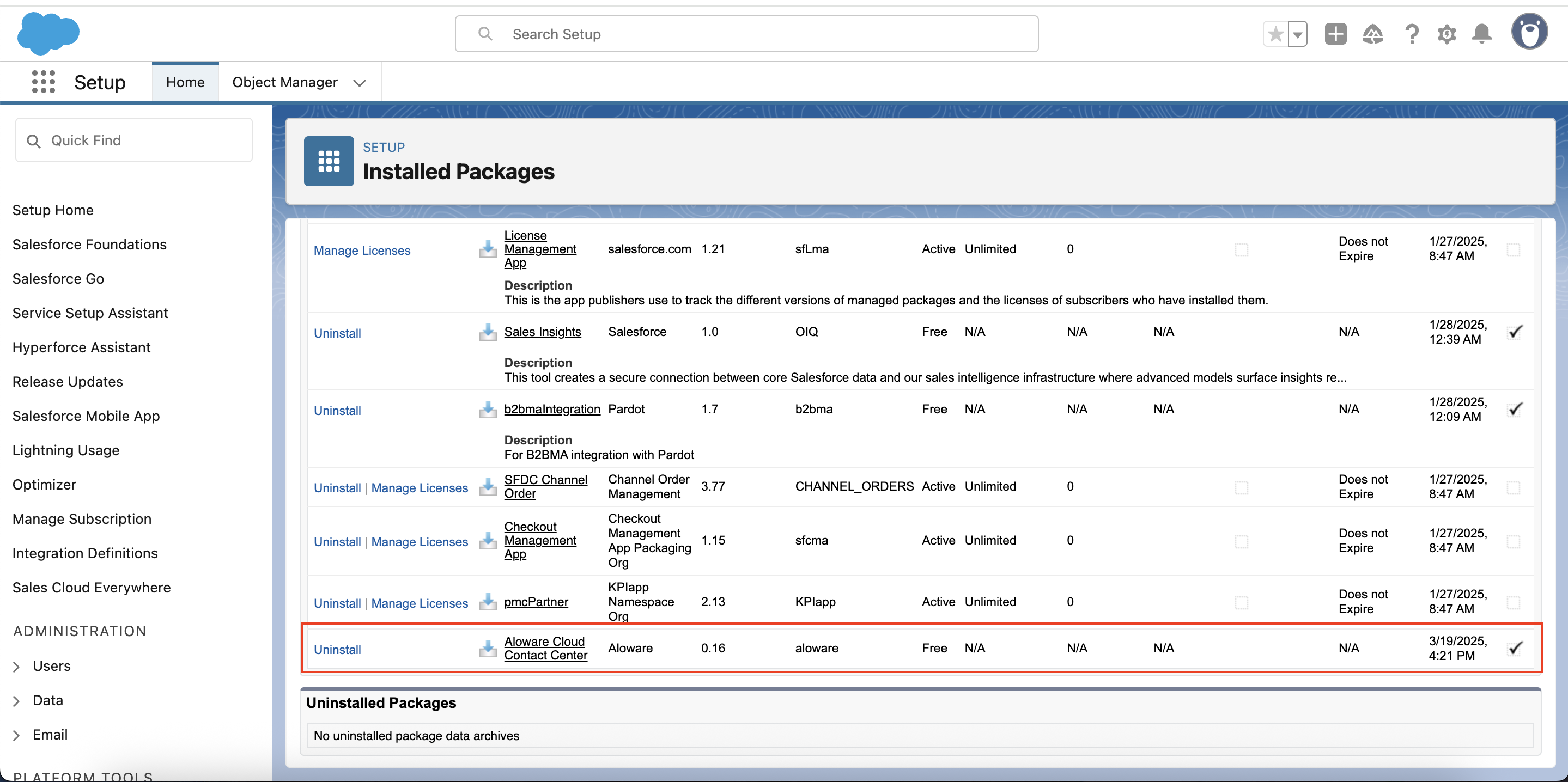The width and height of the screenshot is (1568, 782).
Task: Toggle the middle checkbox in Checkout Management App row
Action: pos(1242,542)
